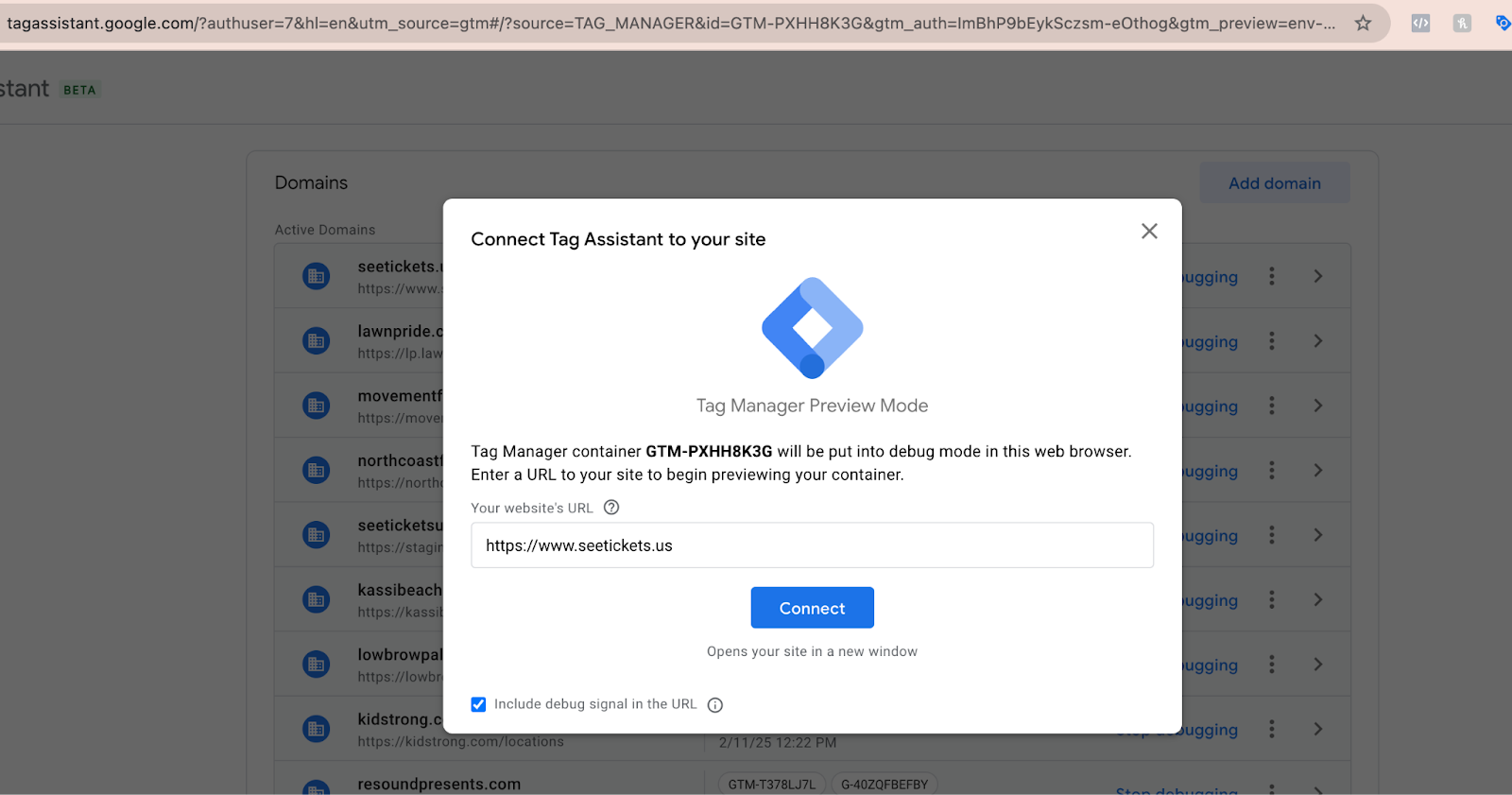1512x795 pixels.
Task: Click the kassibeach domain icon
Action: pyautogui.click(x=316, y=599)
